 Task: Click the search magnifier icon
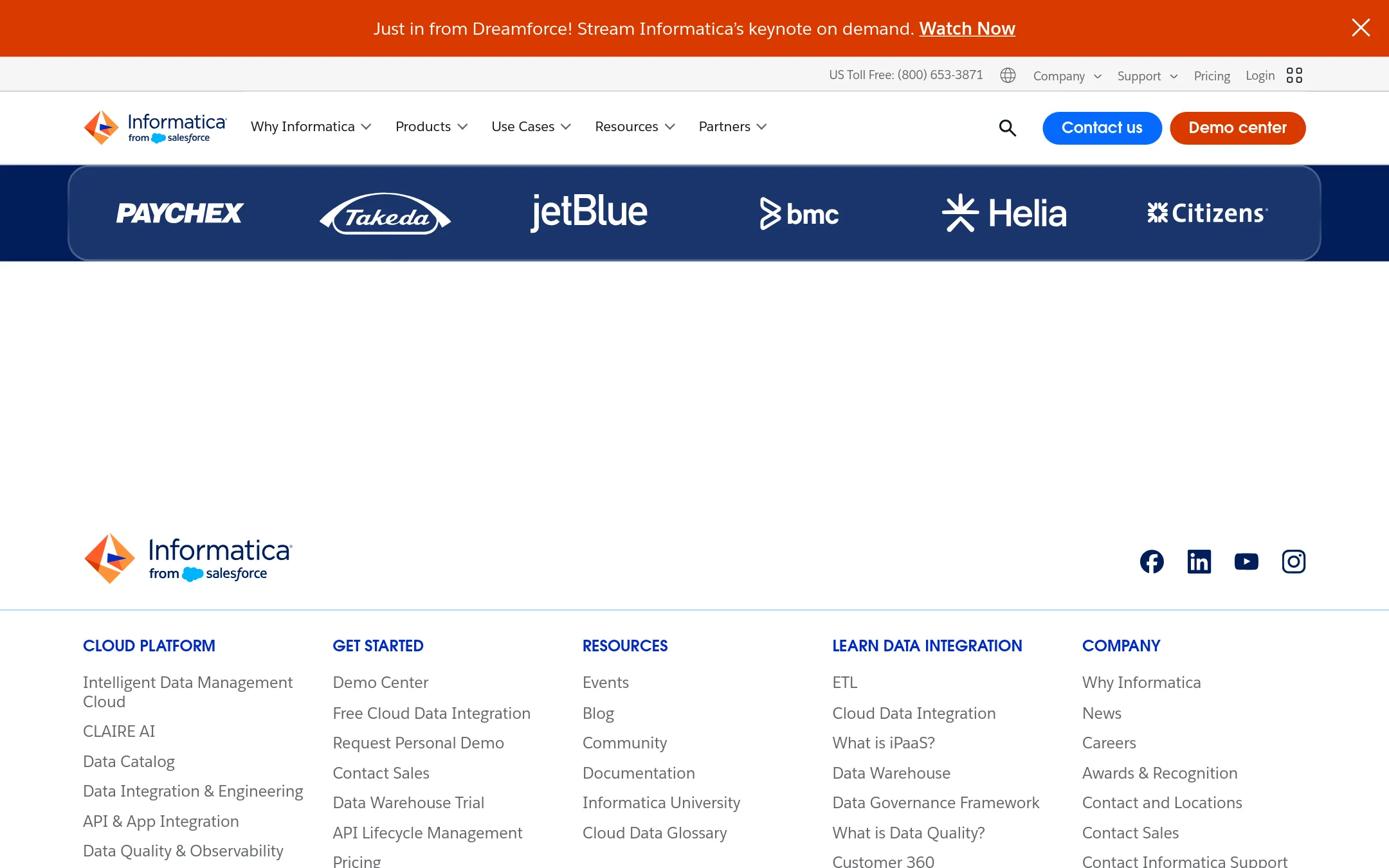1008,128
